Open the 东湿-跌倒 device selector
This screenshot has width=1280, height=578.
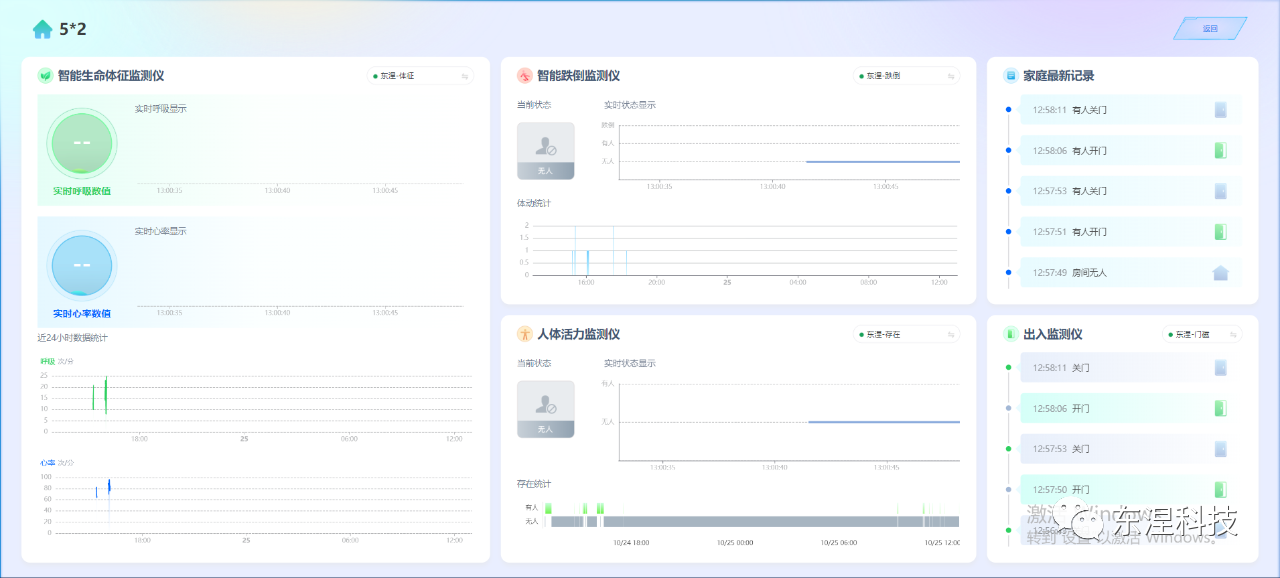point(906,76)
